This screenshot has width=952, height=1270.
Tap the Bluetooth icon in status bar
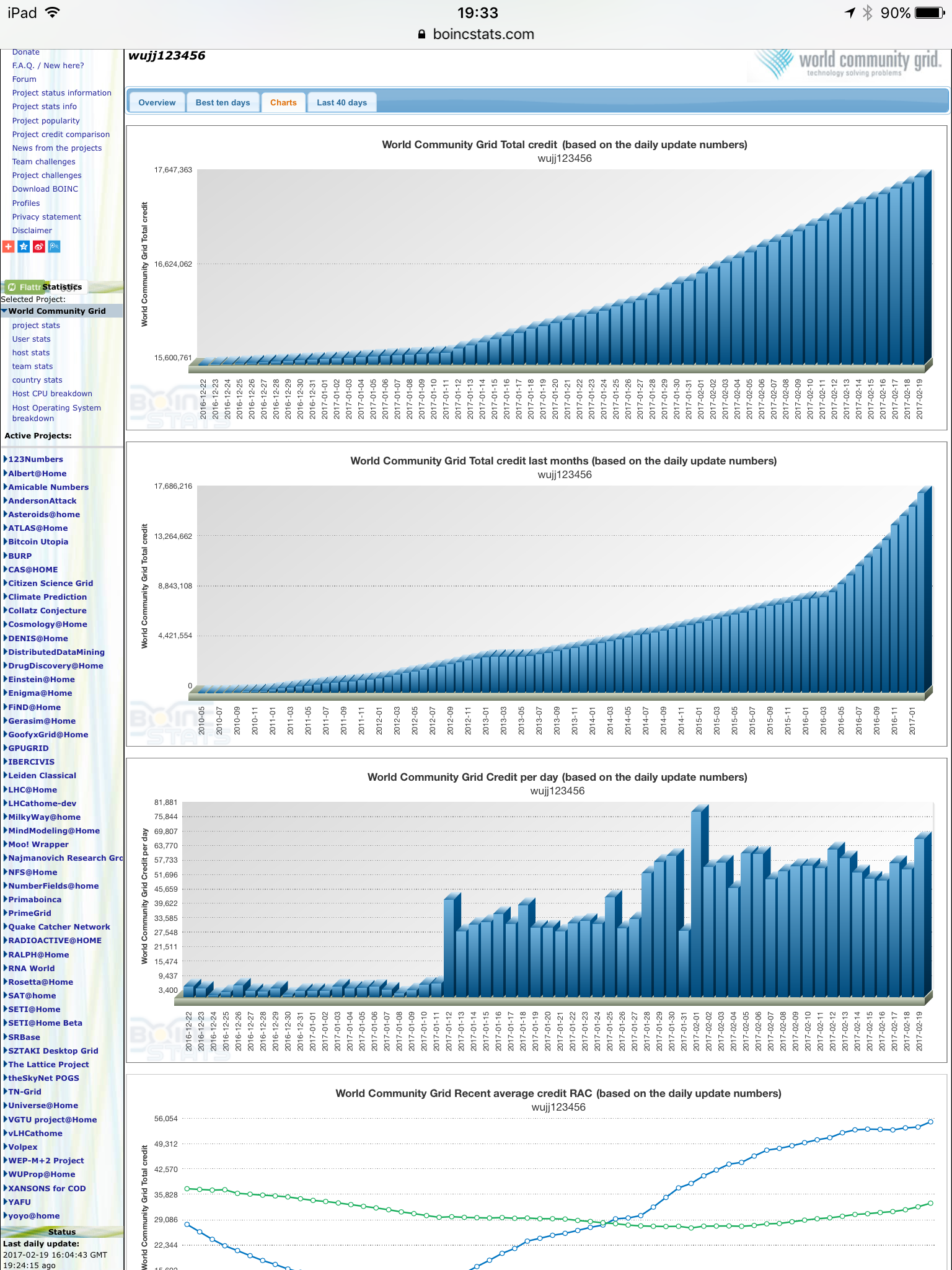click(868, 13)
